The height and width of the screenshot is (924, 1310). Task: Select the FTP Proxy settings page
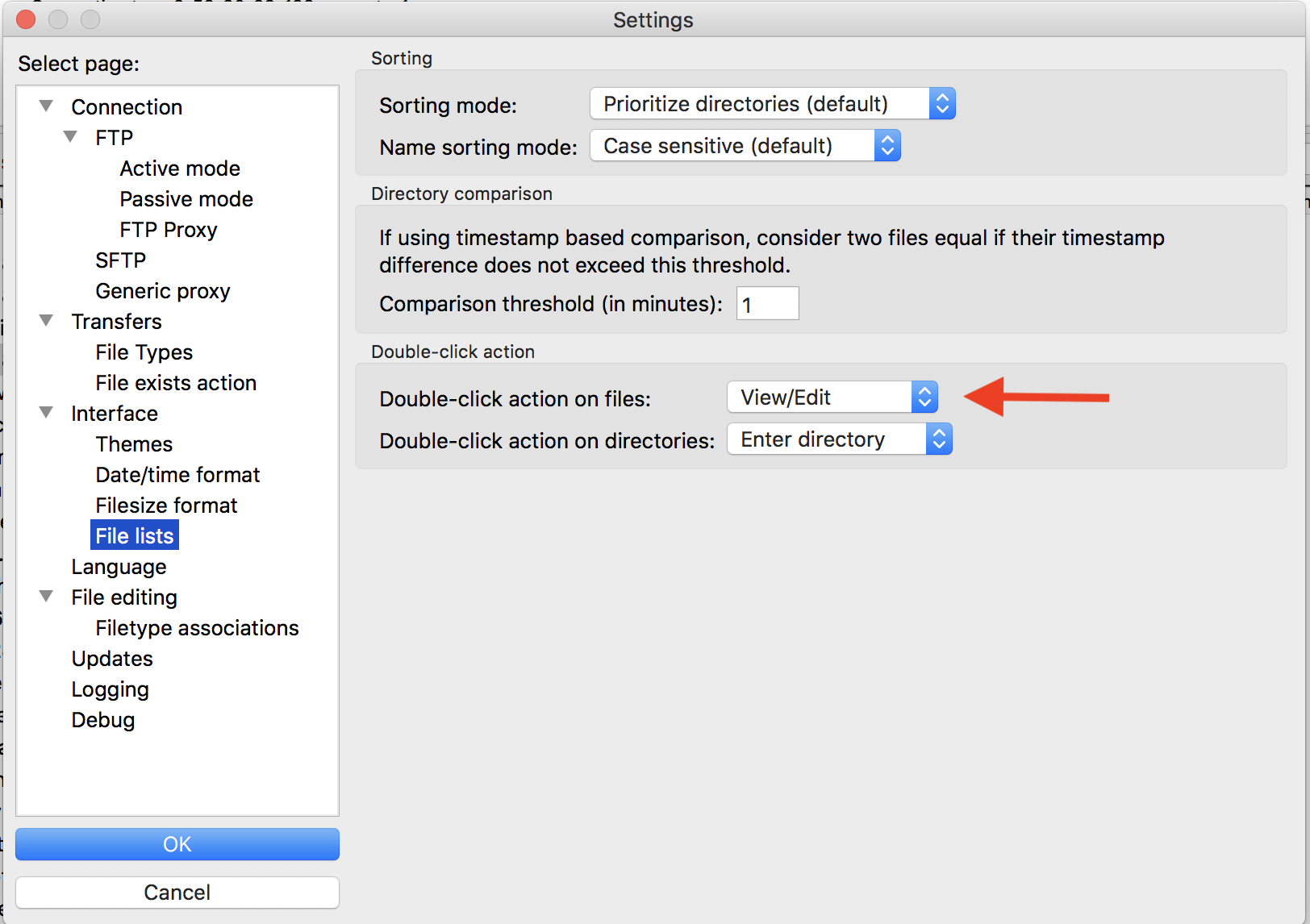[168, 229]
